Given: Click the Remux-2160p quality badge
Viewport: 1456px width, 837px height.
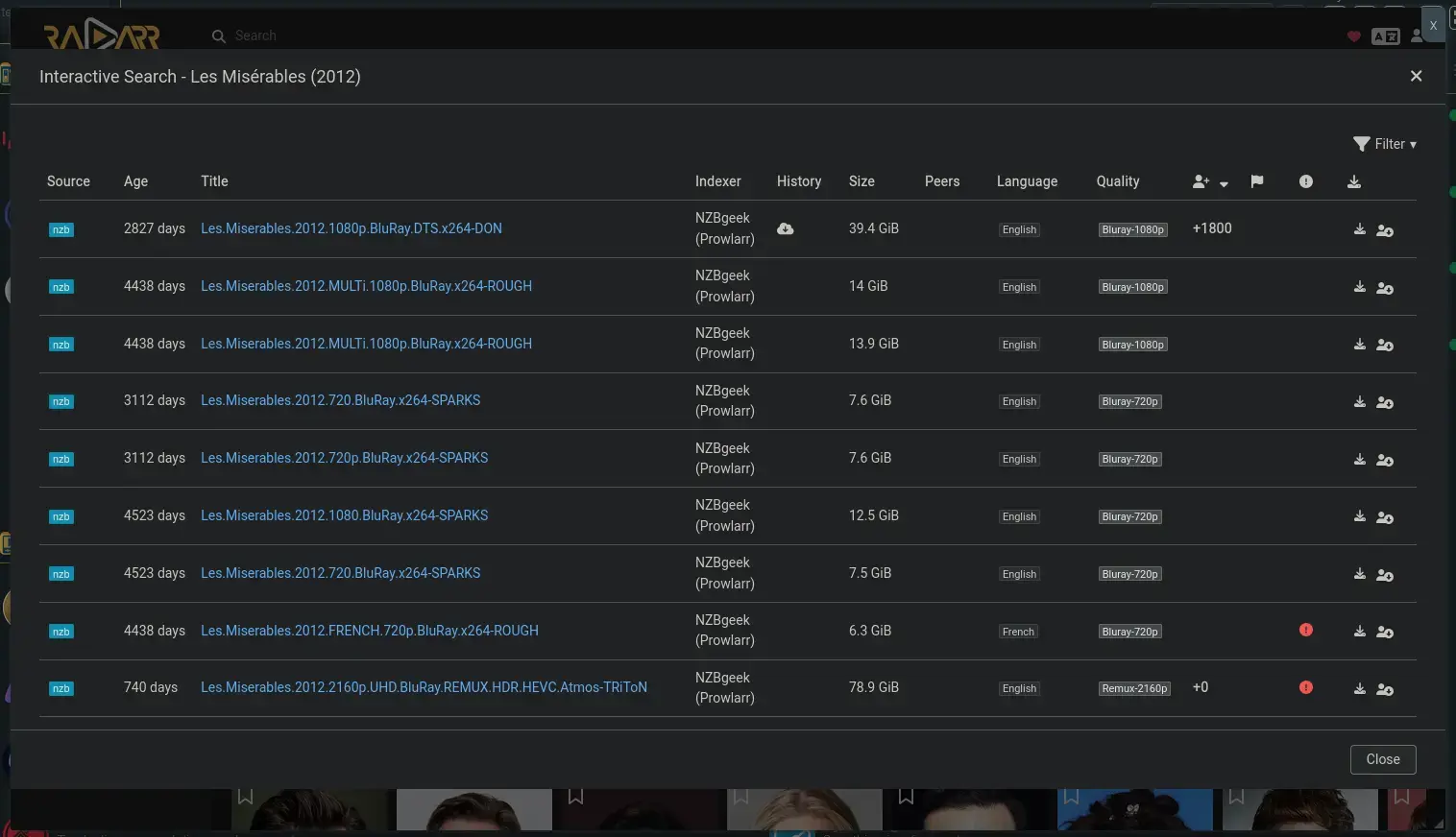Looking at the screenshot, I should (1134, 688).
